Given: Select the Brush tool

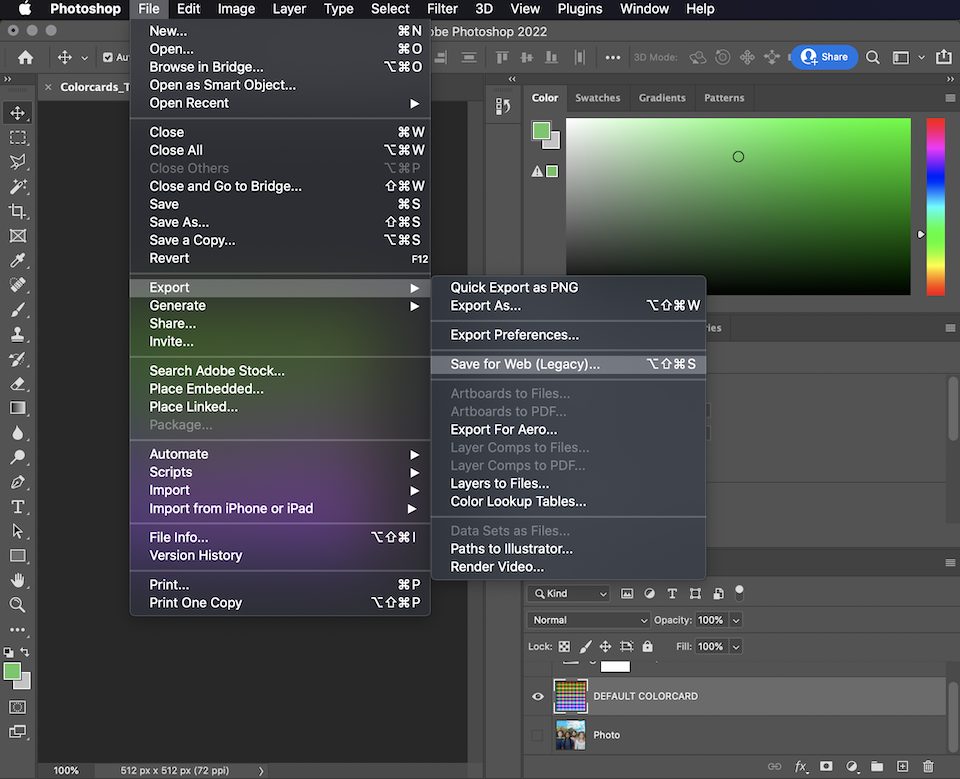Looking at the screenshot, I should pyautogui.click(x=17, y=310).
